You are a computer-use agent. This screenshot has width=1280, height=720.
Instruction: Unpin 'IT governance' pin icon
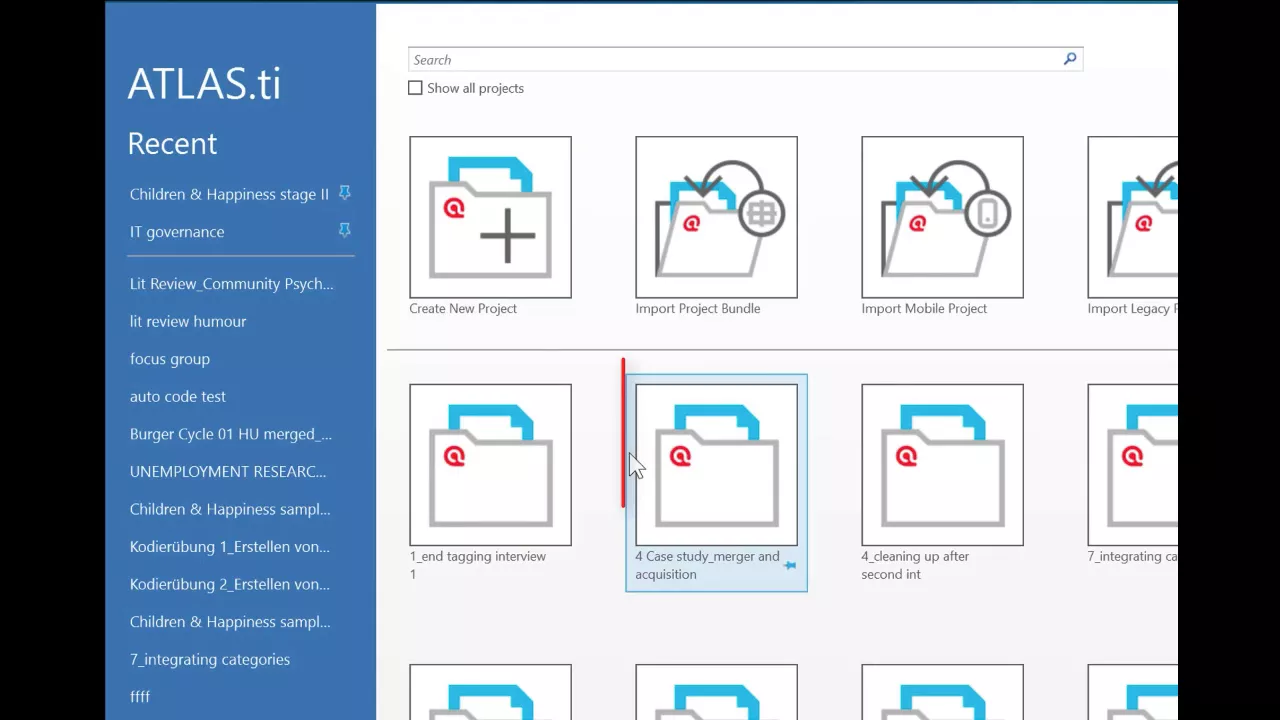[x=345, y=230]
